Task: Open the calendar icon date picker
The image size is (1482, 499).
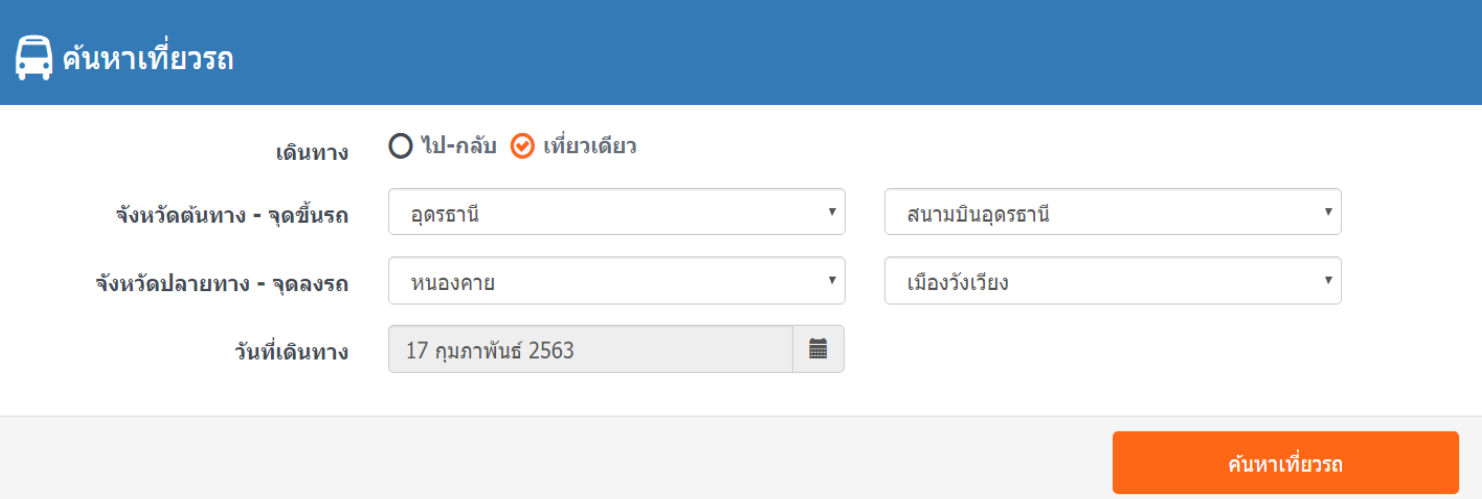Action: click(x=818, y=349)
